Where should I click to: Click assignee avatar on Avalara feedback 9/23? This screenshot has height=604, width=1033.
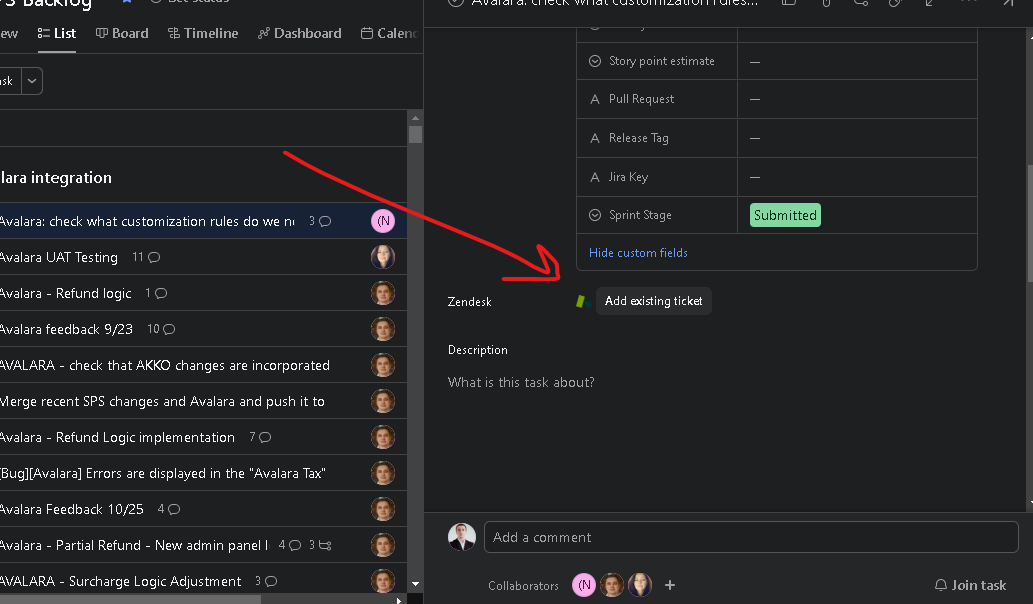pos(383,329)
